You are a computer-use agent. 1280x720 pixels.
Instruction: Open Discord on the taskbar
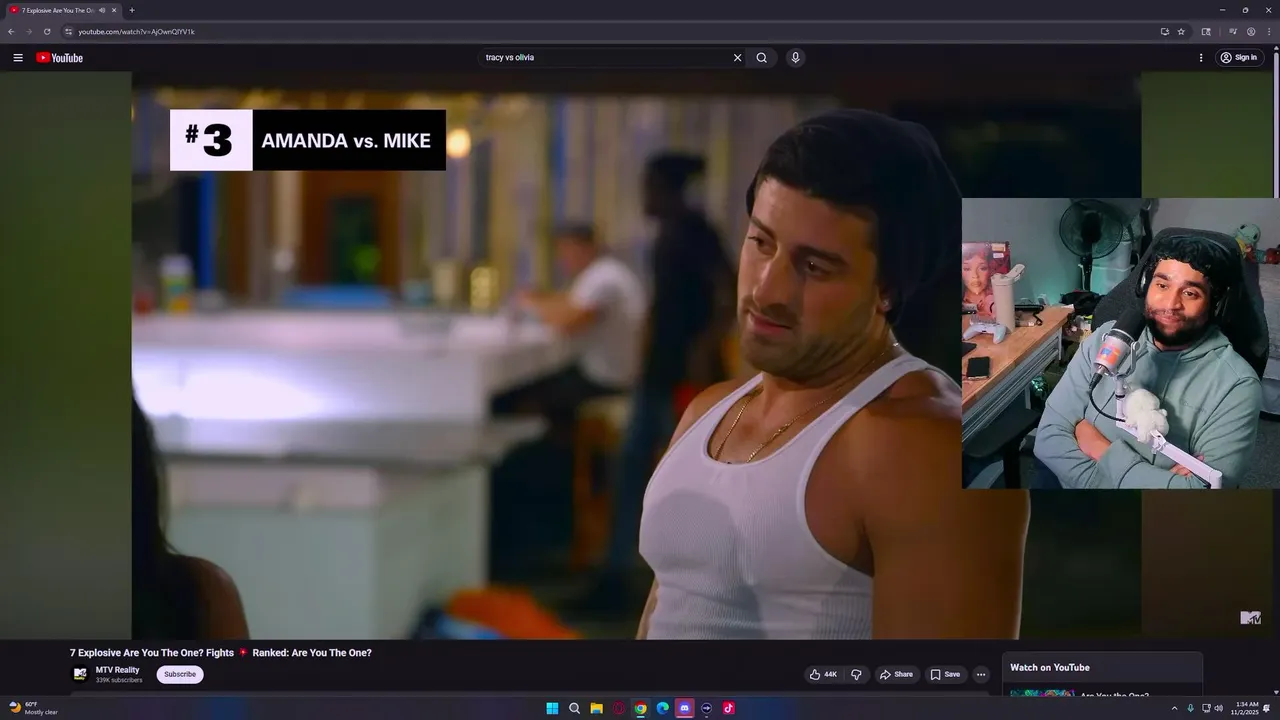[684, 708]
